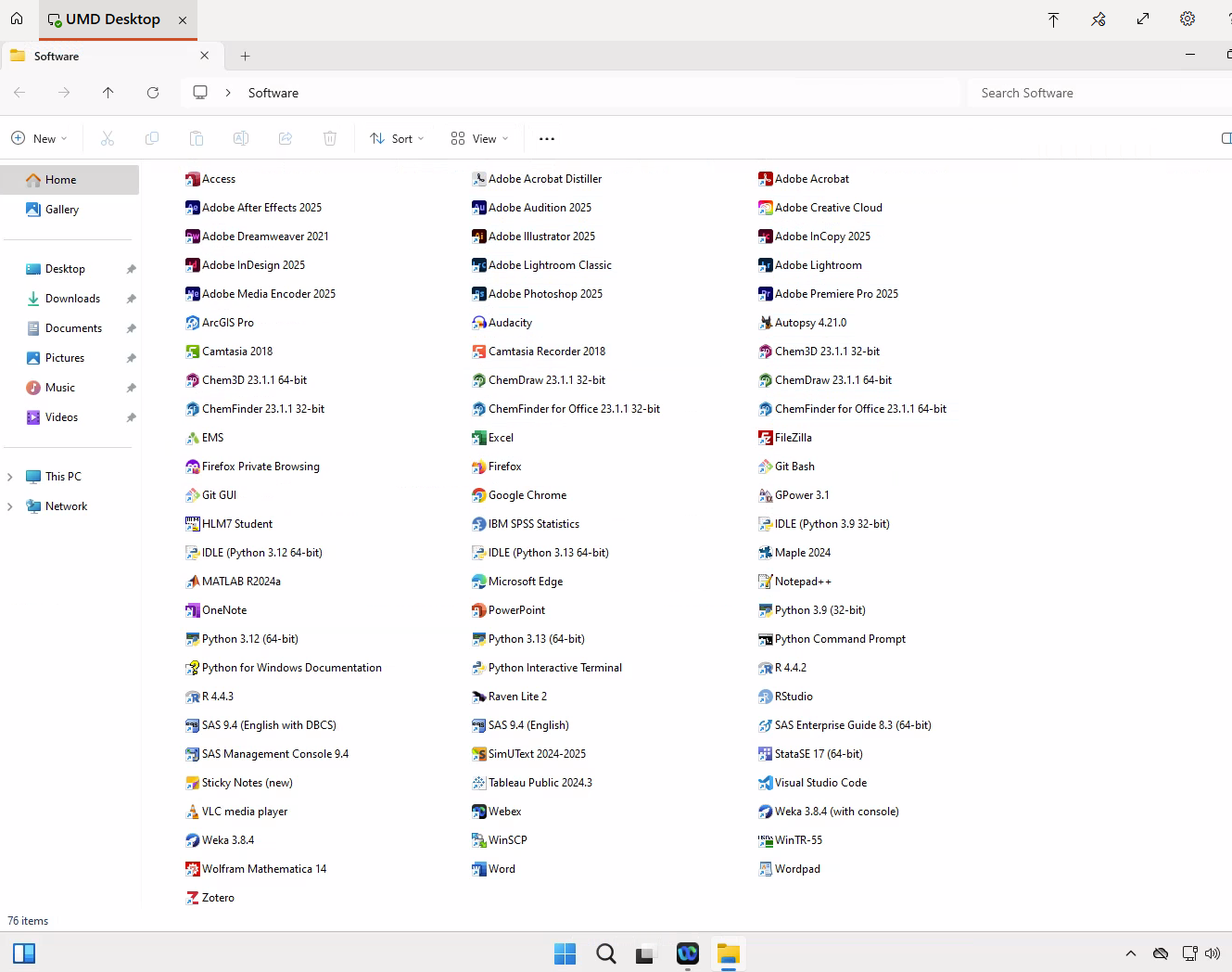Select the Git Bash shortcut icon
This screenshot has height=972, width=1232.
tap(786, 467)
